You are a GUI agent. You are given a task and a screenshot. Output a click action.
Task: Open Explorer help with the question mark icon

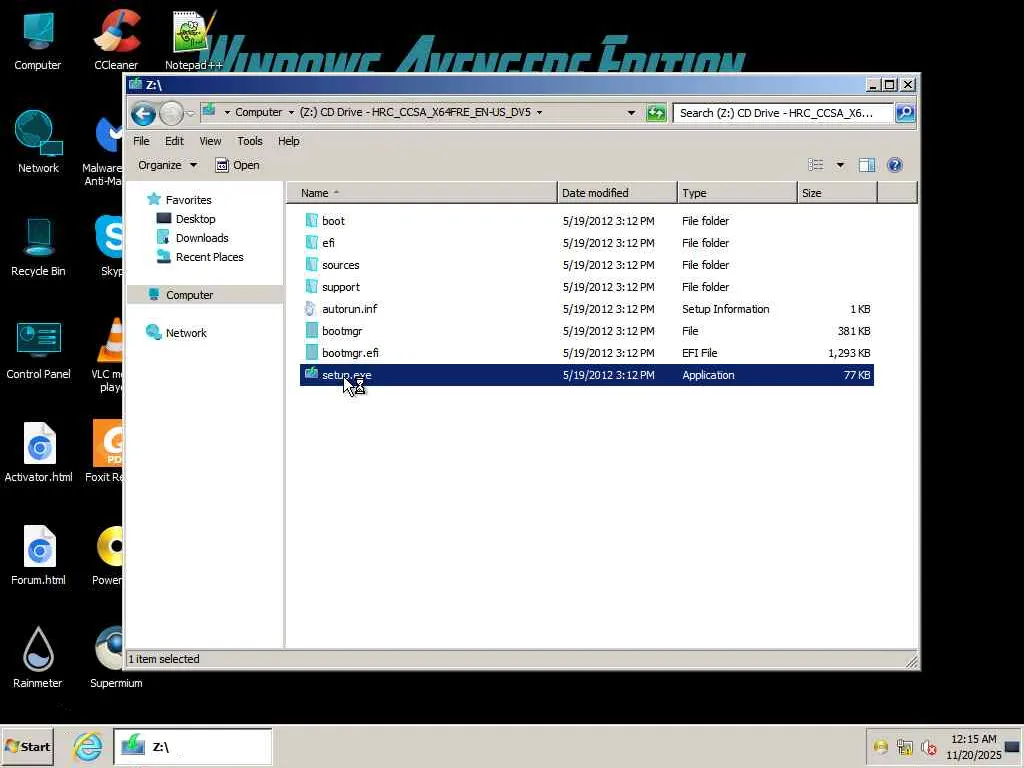[895, 165]
